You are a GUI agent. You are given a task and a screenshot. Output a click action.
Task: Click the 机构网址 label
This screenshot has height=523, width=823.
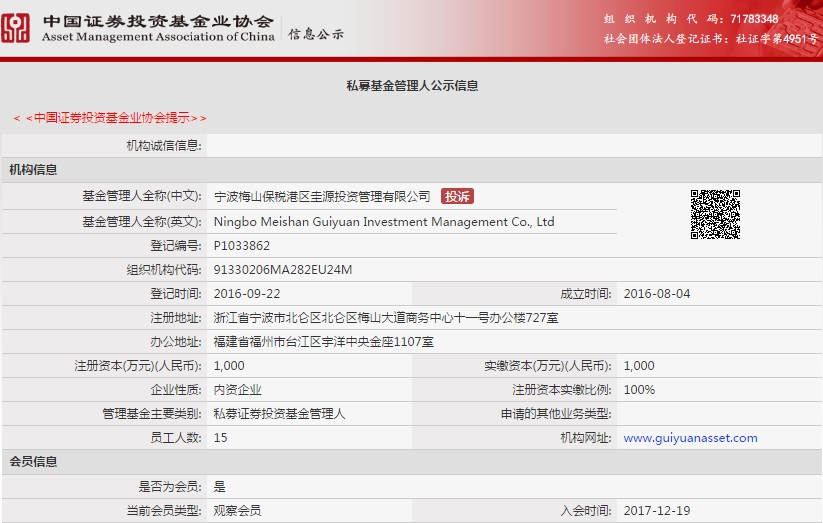(586, 438)
